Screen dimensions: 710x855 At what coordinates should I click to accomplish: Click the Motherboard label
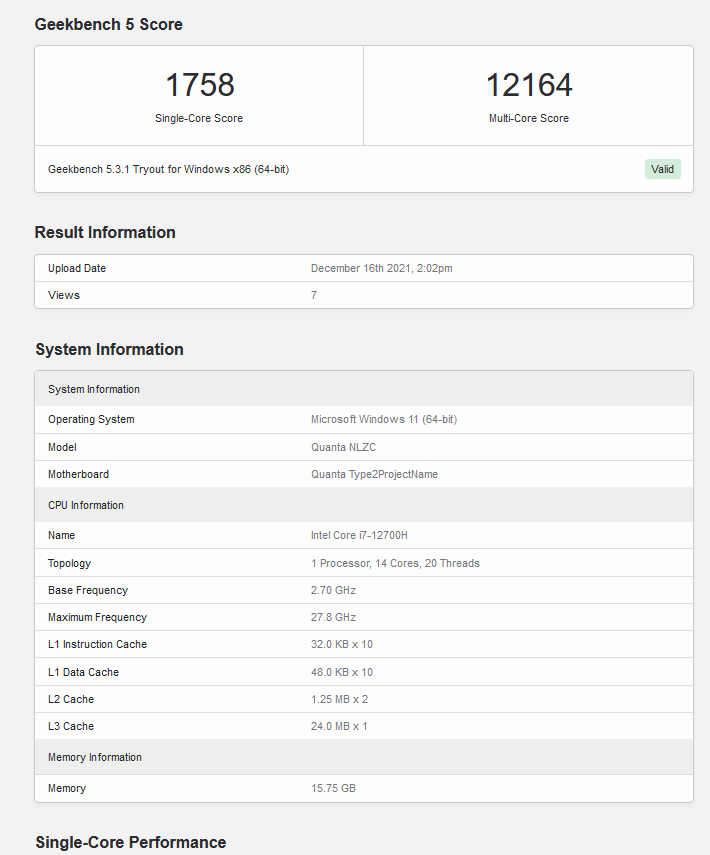click(79, 474)
